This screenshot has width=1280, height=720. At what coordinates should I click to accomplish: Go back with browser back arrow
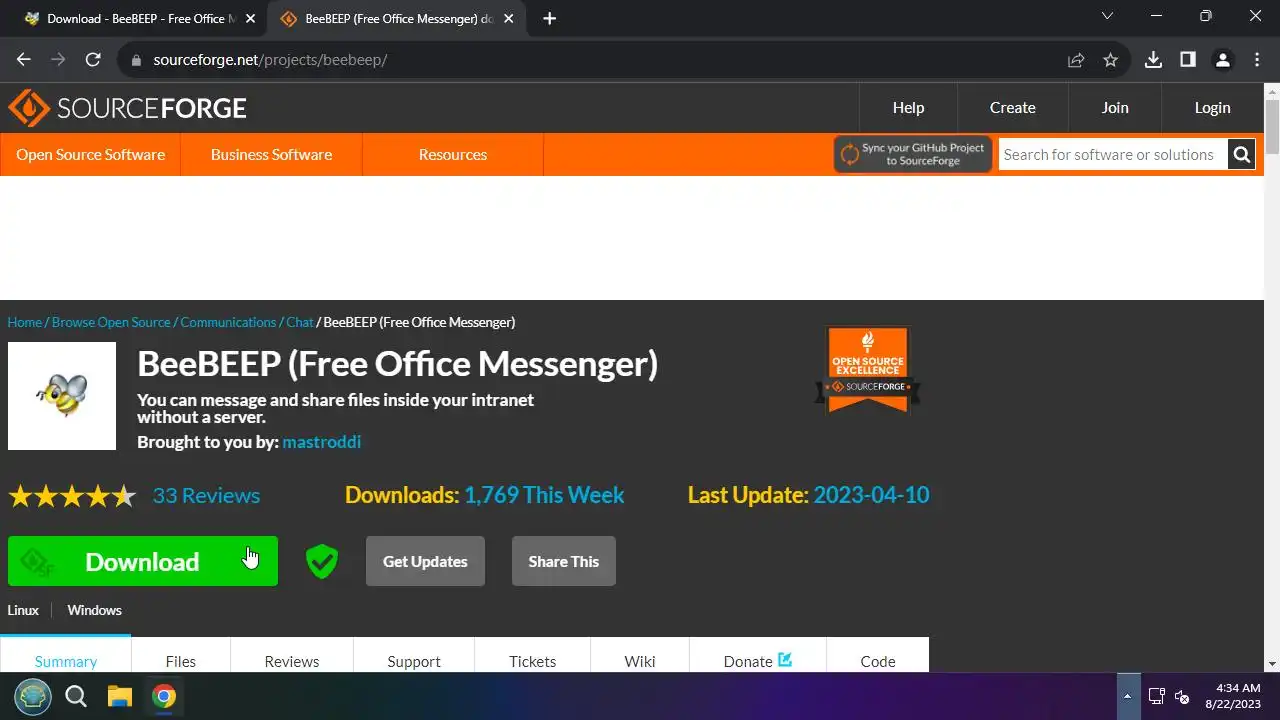(24, 60)
